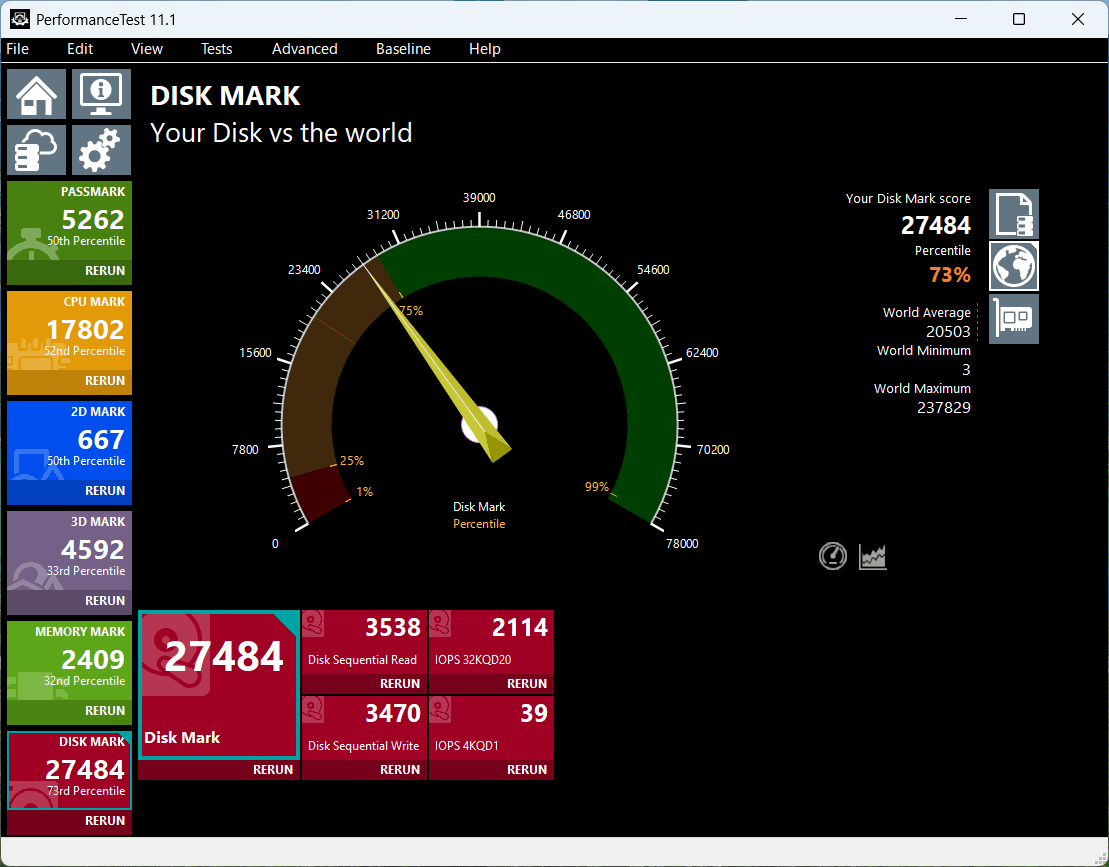Select the 2D Mark score tile
This screenshot has height=867, width=1109.
(69, 440)
